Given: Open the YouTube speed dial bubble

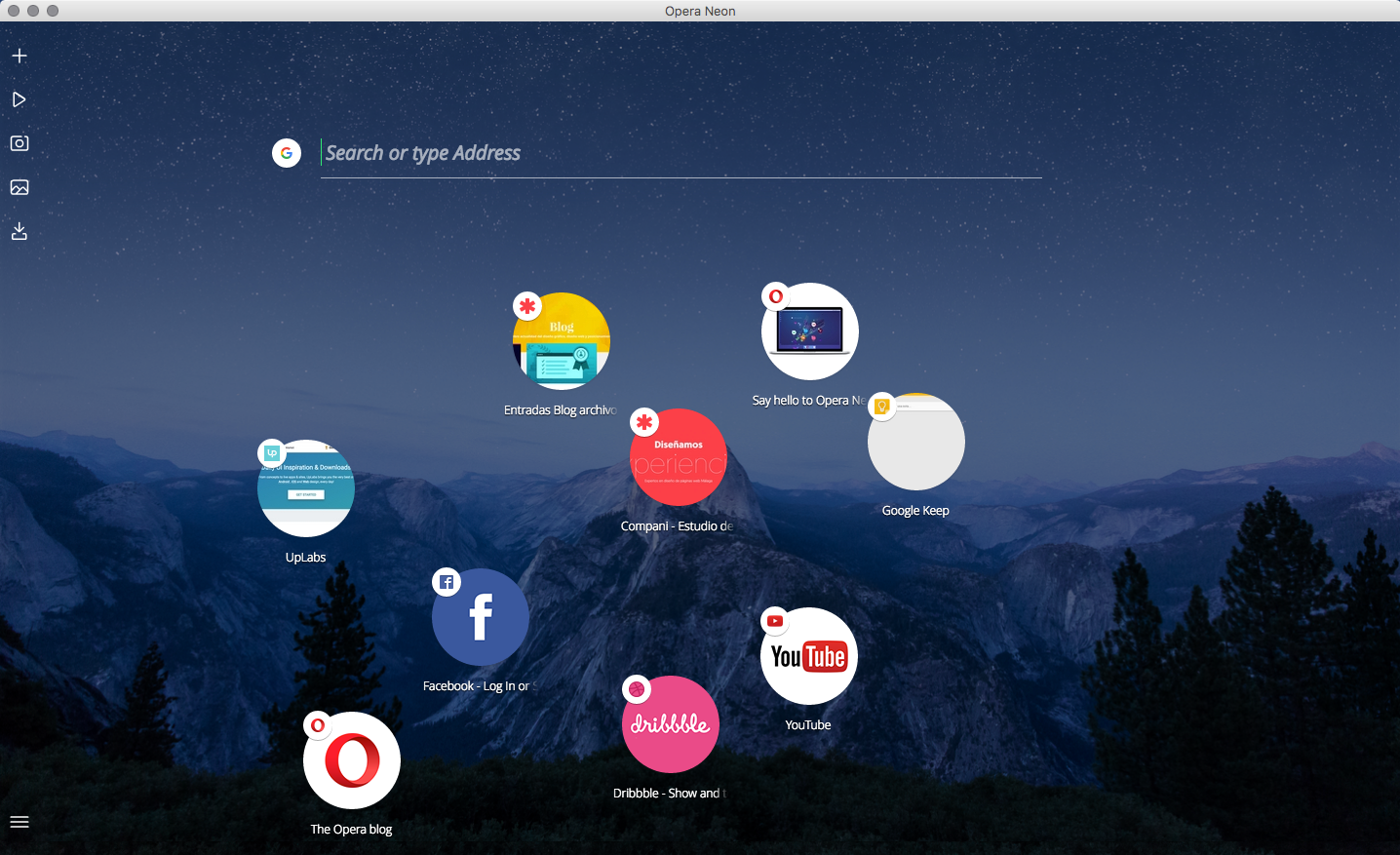Looking at the screenshot, I should pyautogui.click(x=809, y=656).
